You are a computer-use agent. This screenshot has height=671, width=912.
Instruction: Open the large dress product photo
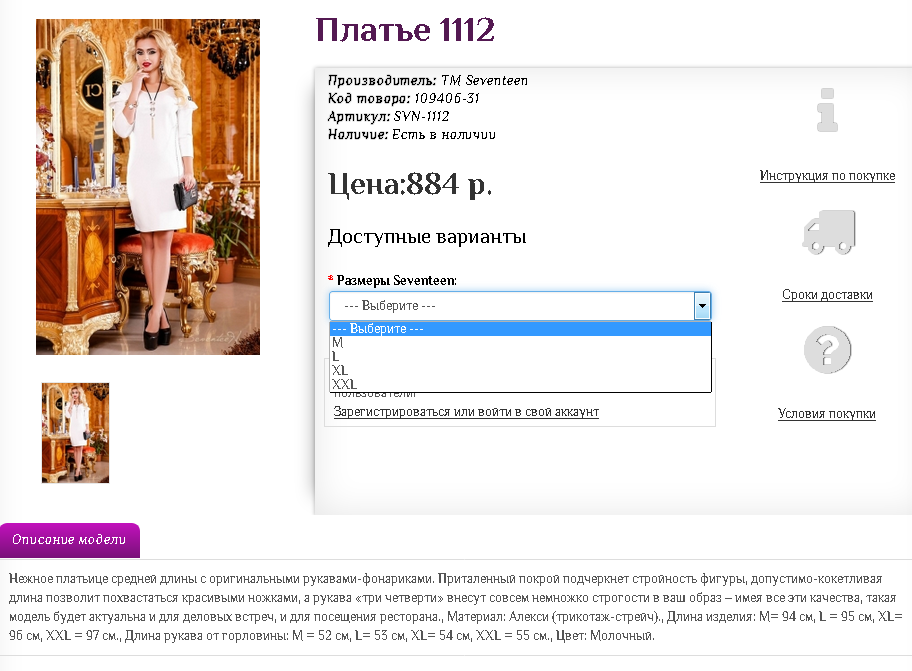pyautogui.click(x=147, y=186)
